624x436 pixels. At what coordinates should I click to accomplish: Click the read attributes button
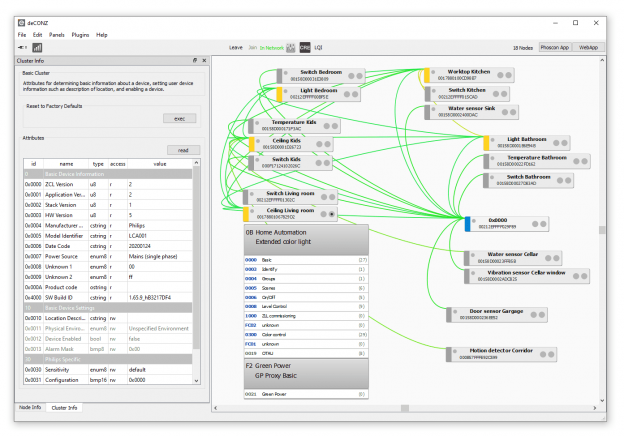(x=183, y=150)
